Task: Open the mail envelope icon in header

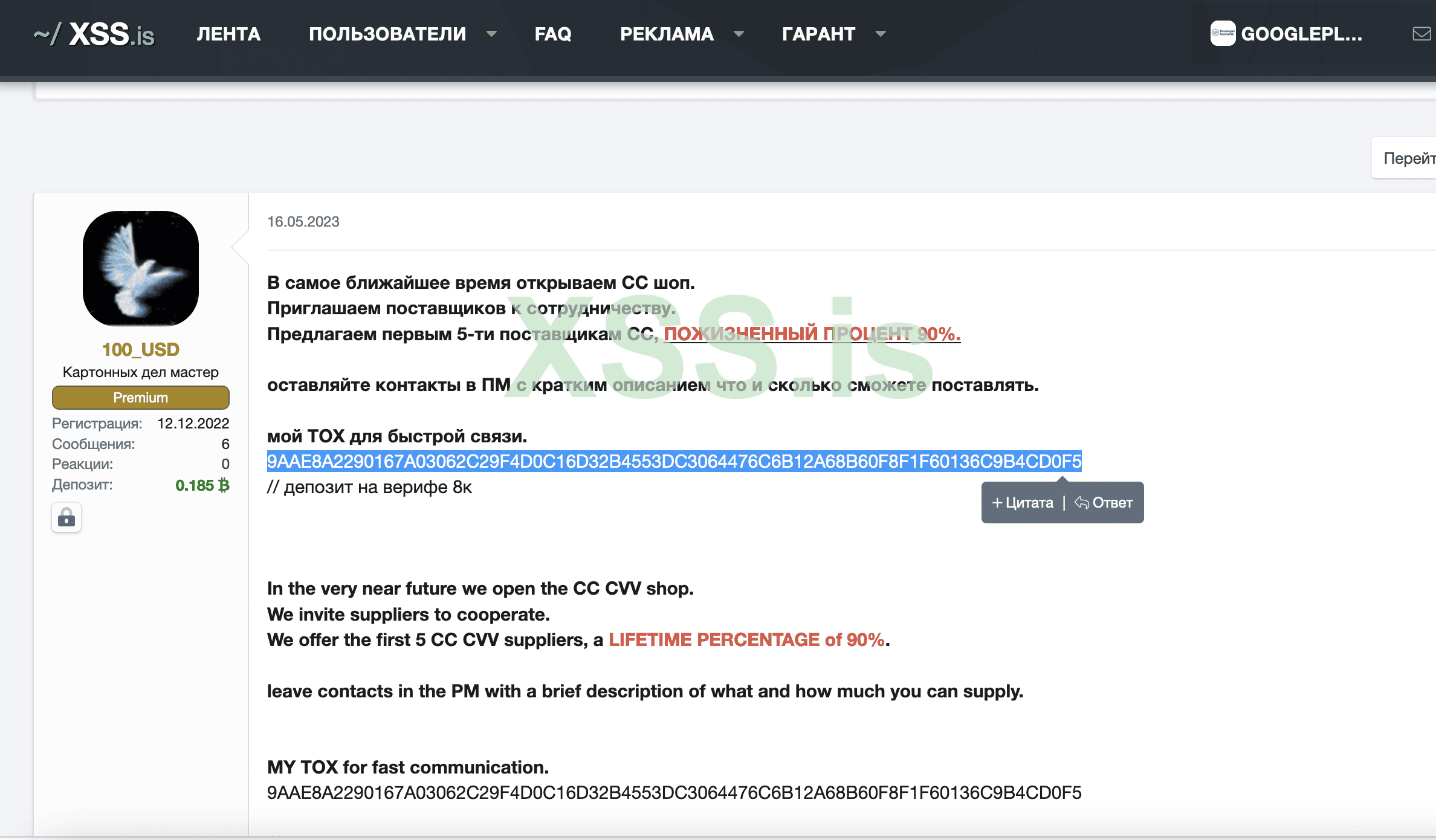Action: point(1421,34)
